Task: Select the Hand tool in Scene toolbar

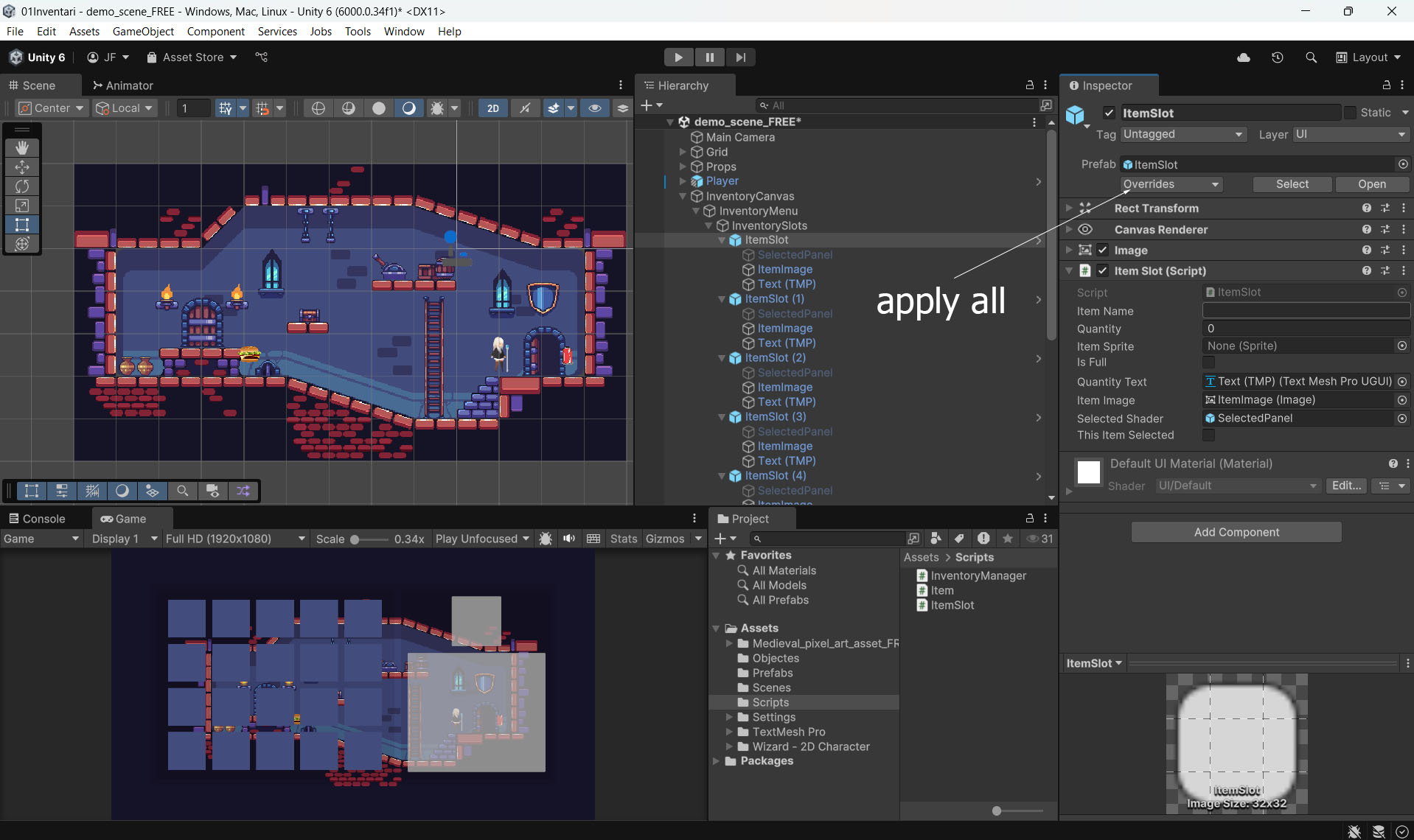Action: click(22, 147)
